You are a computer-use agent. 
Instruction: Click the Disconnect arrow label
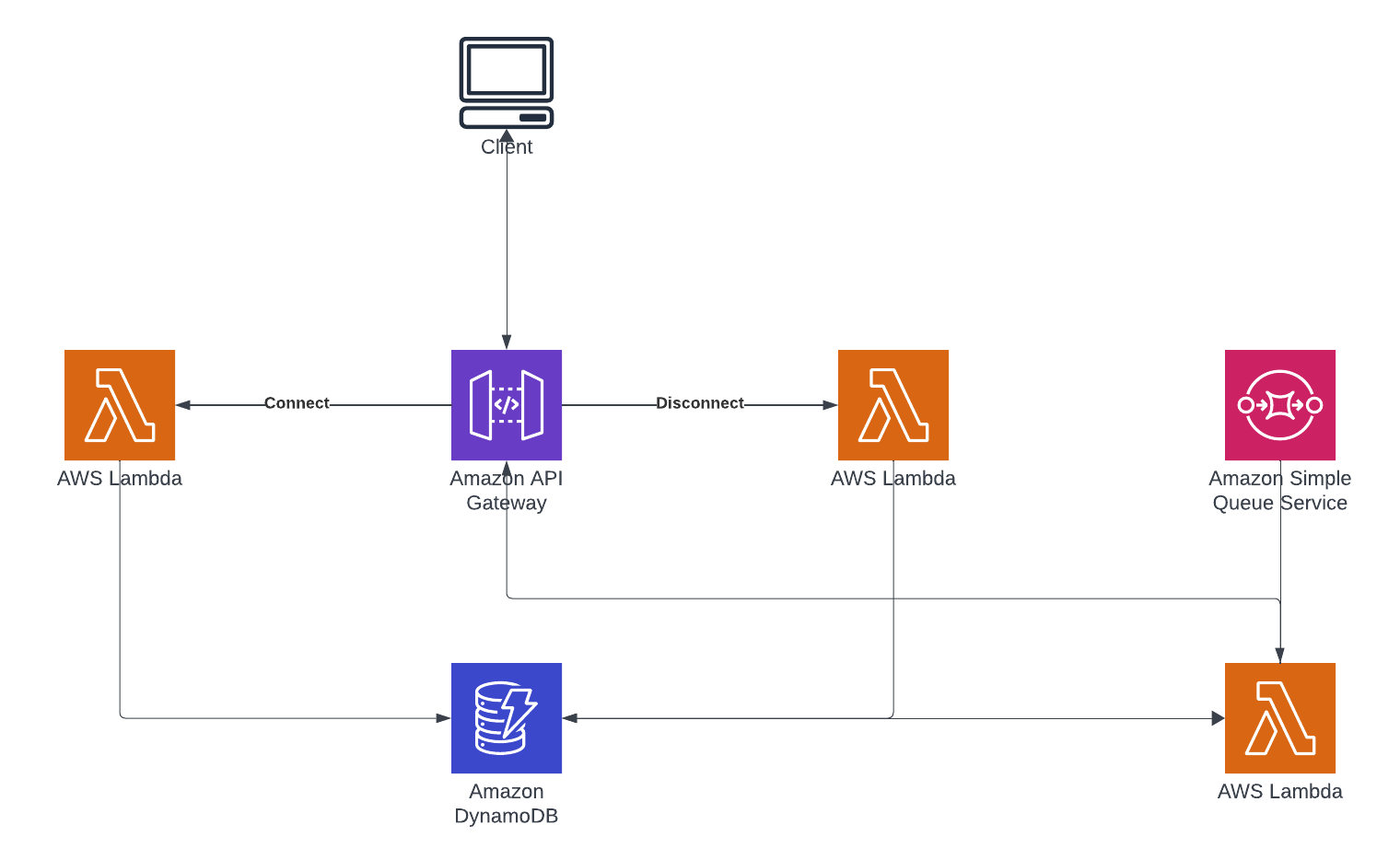tap(699, 403)
